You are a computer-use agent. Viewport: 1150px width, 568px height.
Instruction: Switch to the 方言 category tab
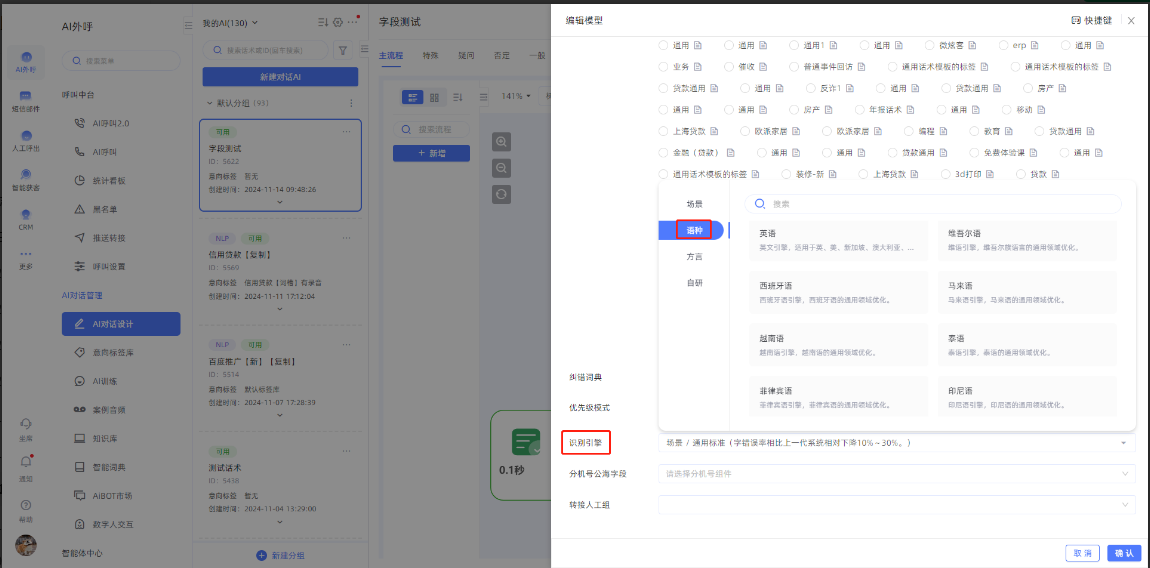[x=694, y=257]
